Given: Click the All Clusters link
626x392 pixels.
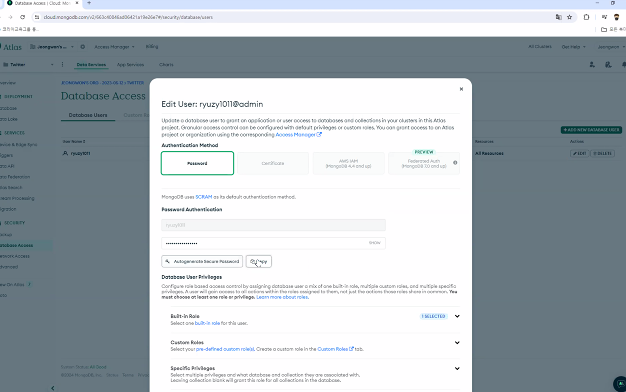Looking at the screenshot, I should pyautogui.click(x=540, y=47).
